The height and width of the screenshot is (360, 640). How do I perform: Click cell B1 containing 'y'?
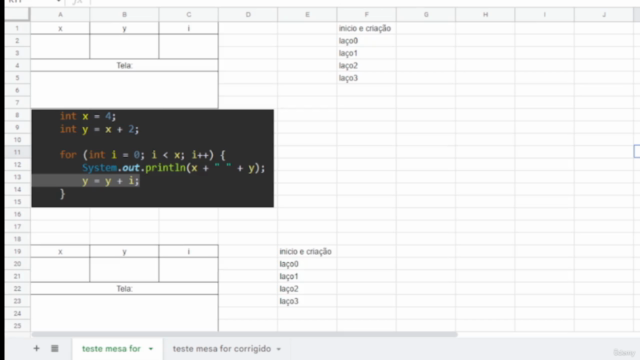(124, 28)
